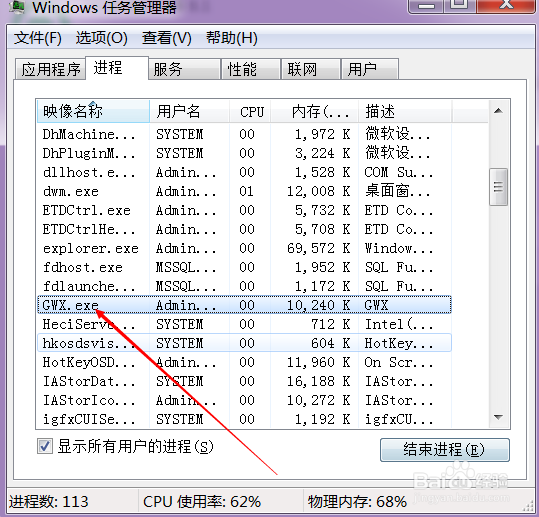Click the 69,572 K memory value
The image size is (539, 517).
tap(319, 248)
